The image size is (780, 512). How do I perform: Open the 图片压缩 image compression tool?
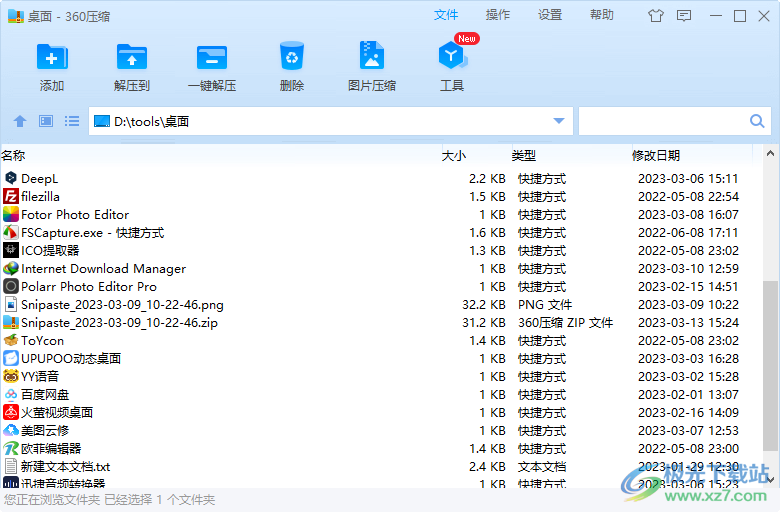coord(372,55)
